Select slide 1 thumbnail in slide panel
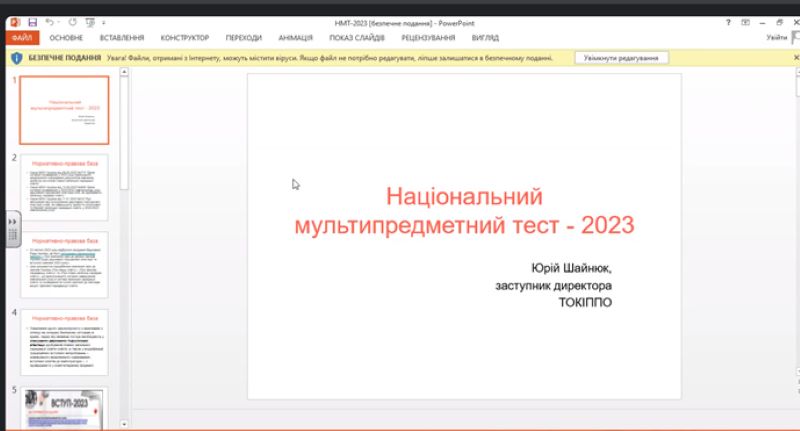The height and width of the screenshot is (431, 800). coord(64,110)
